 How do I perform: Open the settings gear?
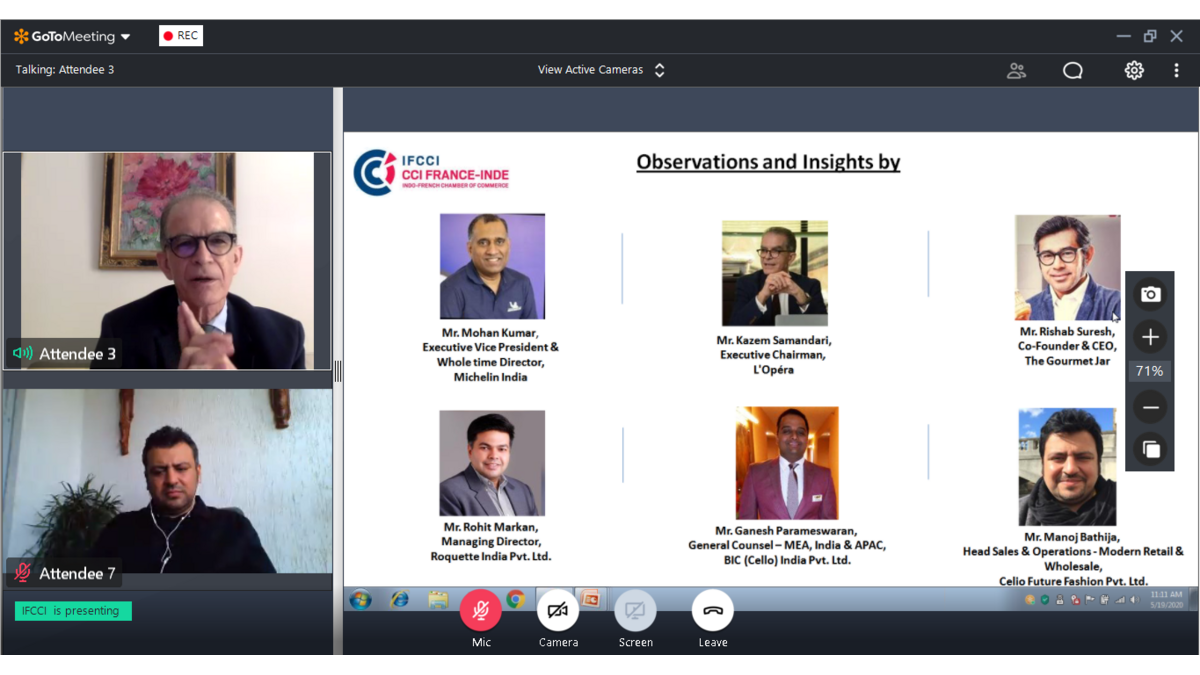coord(1133,70)
